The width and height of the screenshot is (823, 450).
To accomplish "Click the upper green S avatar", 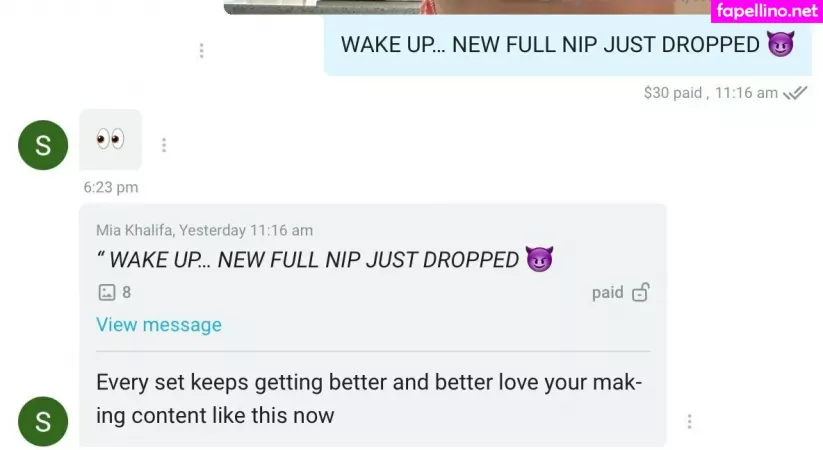I will [x=43, y=145].
